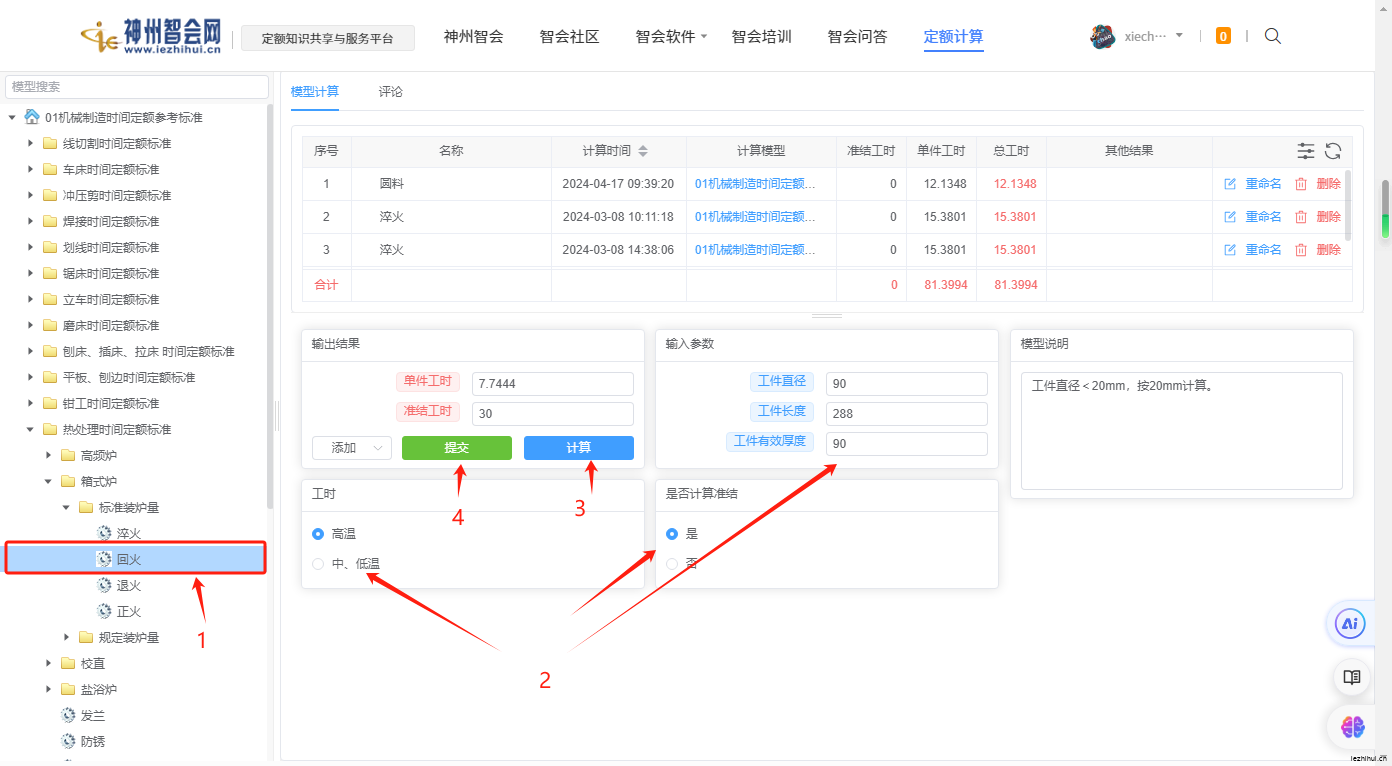Select 是 for 是否计算准结
This screenshot has width=1392, height=766.
[672, 534]
